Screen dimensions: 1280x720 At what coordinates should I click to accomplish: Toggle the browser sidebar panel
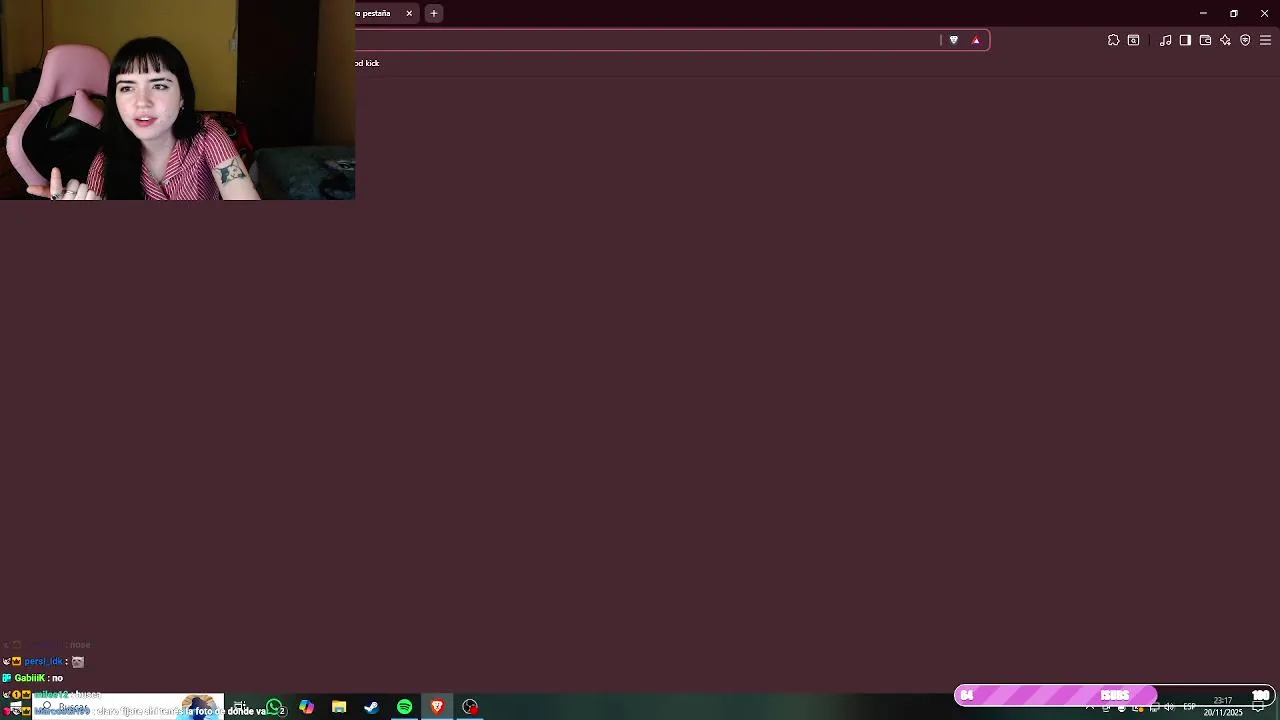1185,40
